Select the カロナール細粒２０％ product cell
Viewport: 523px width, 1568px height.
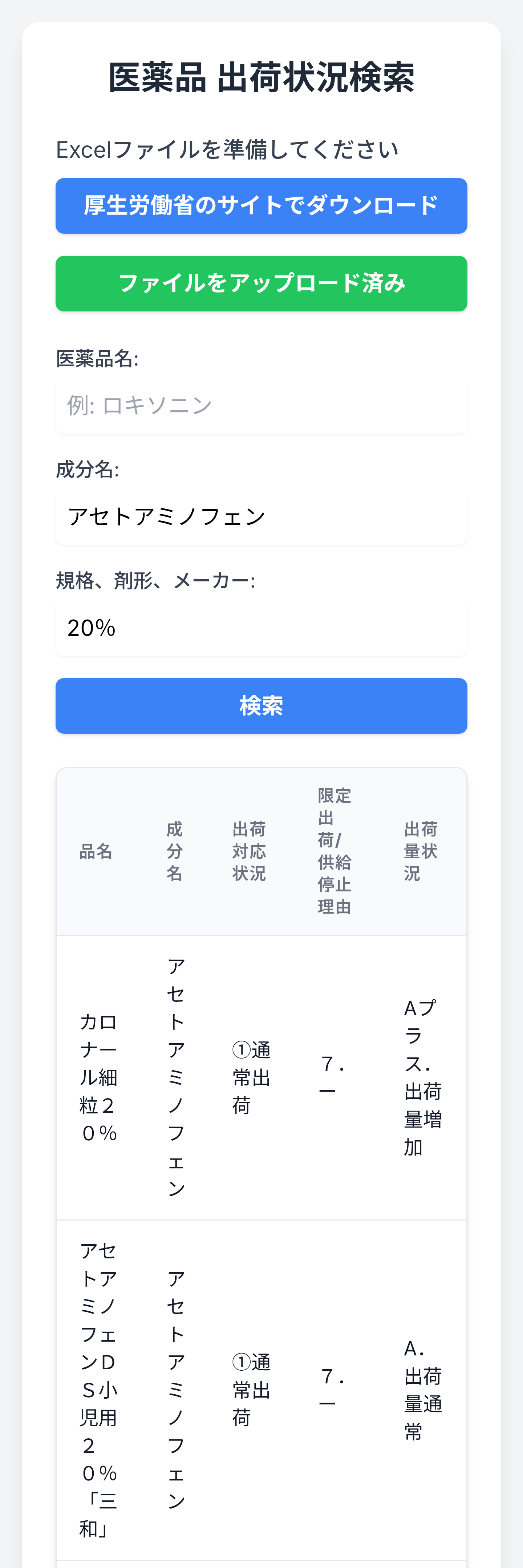[x=98, y=1077]
